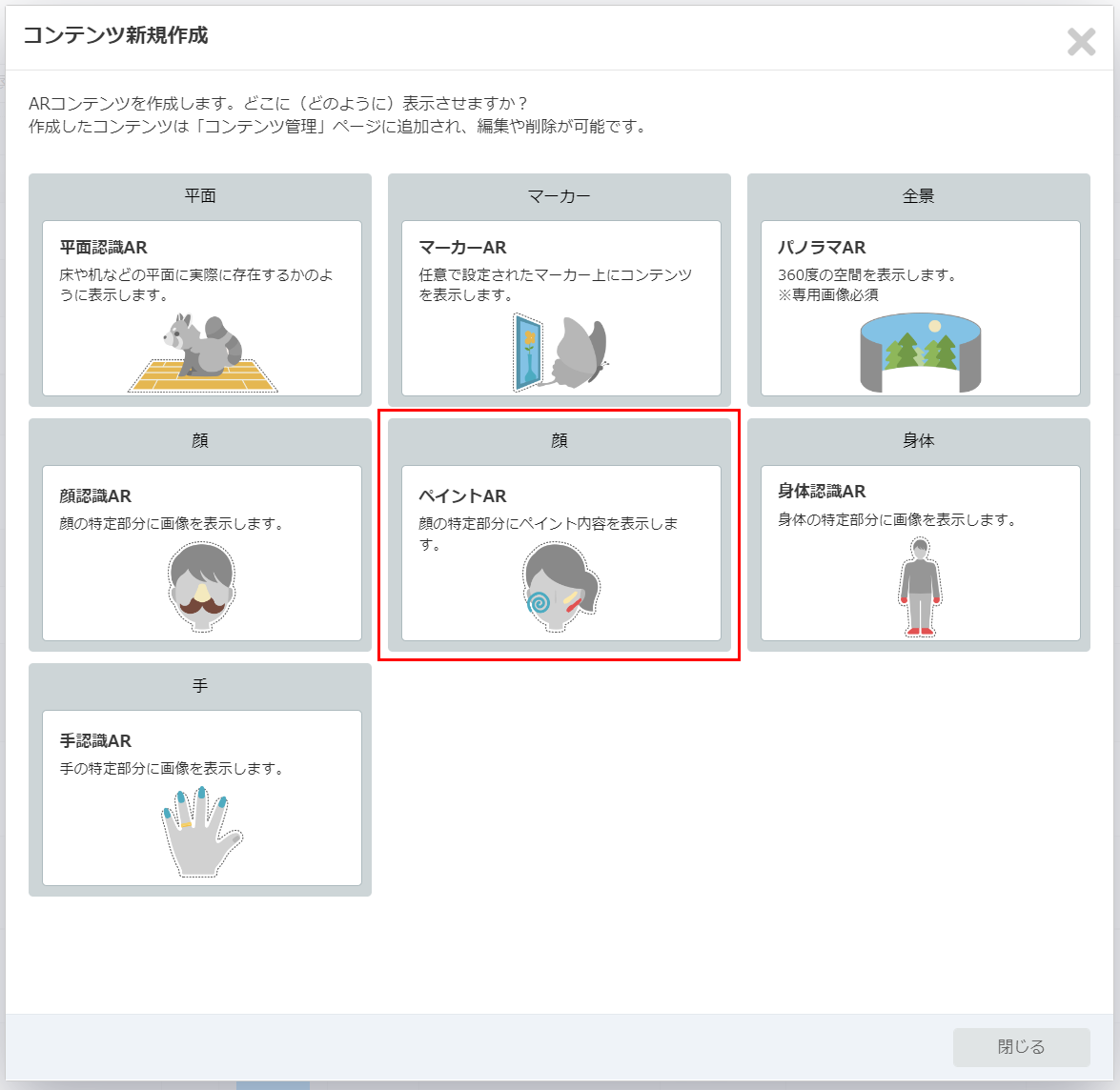
Task: Click the 閉じる button
Action: tap(1021, 1046)
